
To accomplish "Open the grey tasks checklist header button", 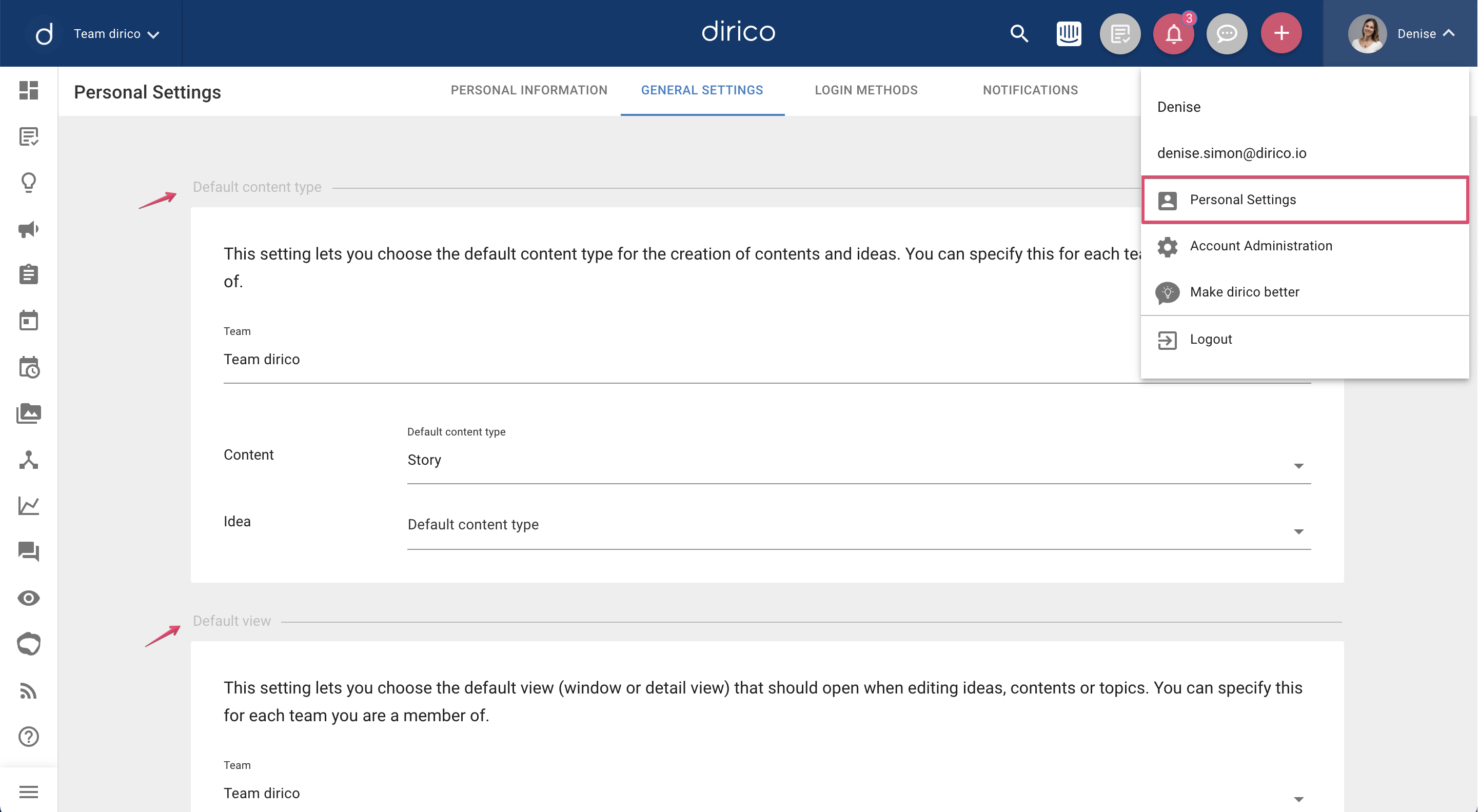I will (x=1119, y=33).
